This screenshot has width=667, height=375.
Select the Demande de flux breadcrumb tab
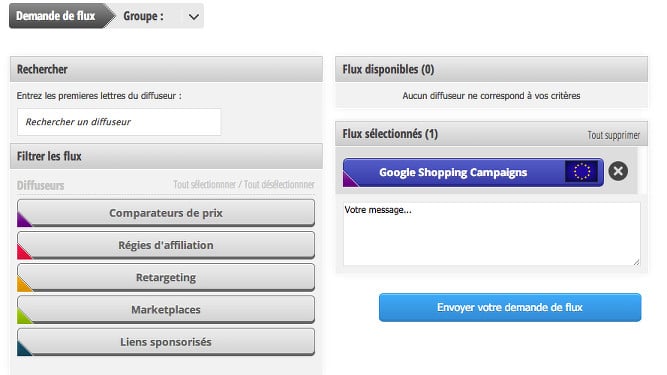56,16
